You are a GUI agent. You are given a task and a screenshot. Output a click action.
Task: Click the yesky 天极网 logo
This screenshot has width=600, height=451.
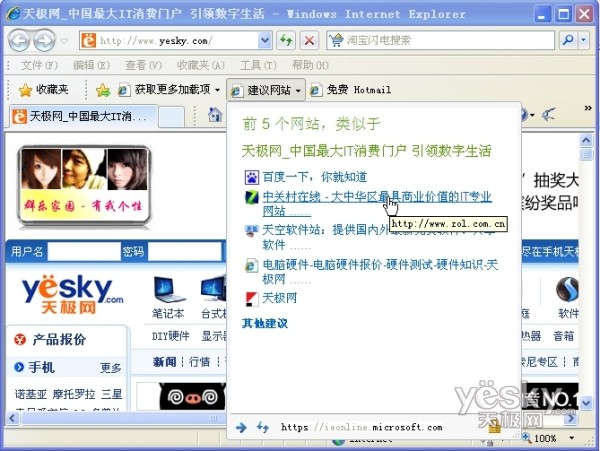click(x=72, y=294)
